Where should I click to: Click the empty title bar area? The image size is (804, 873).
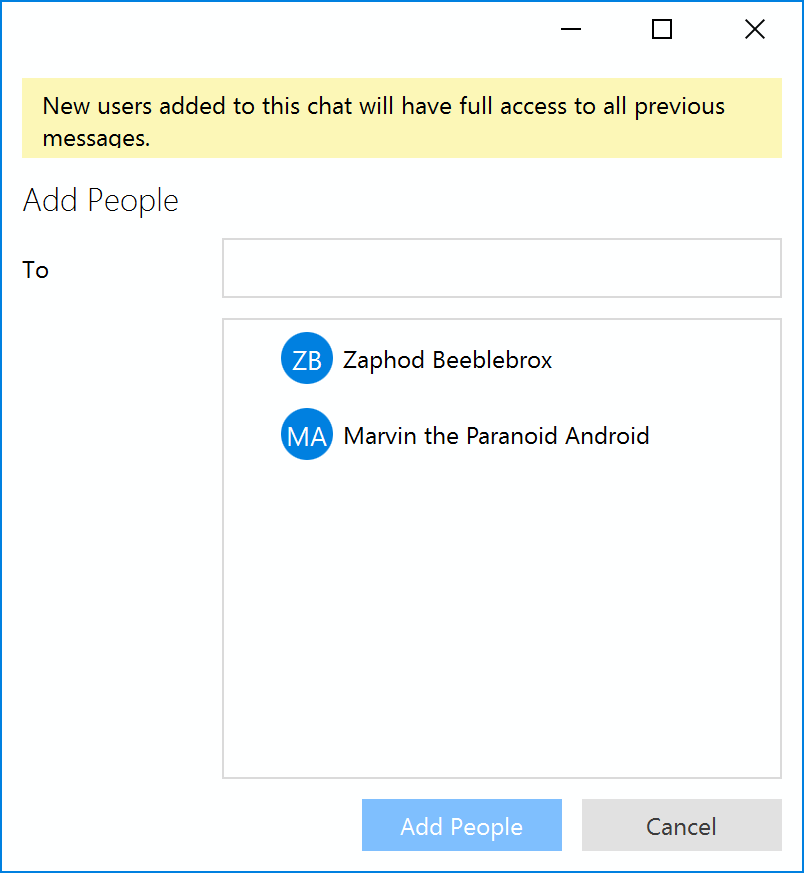(x=280, y=30)
